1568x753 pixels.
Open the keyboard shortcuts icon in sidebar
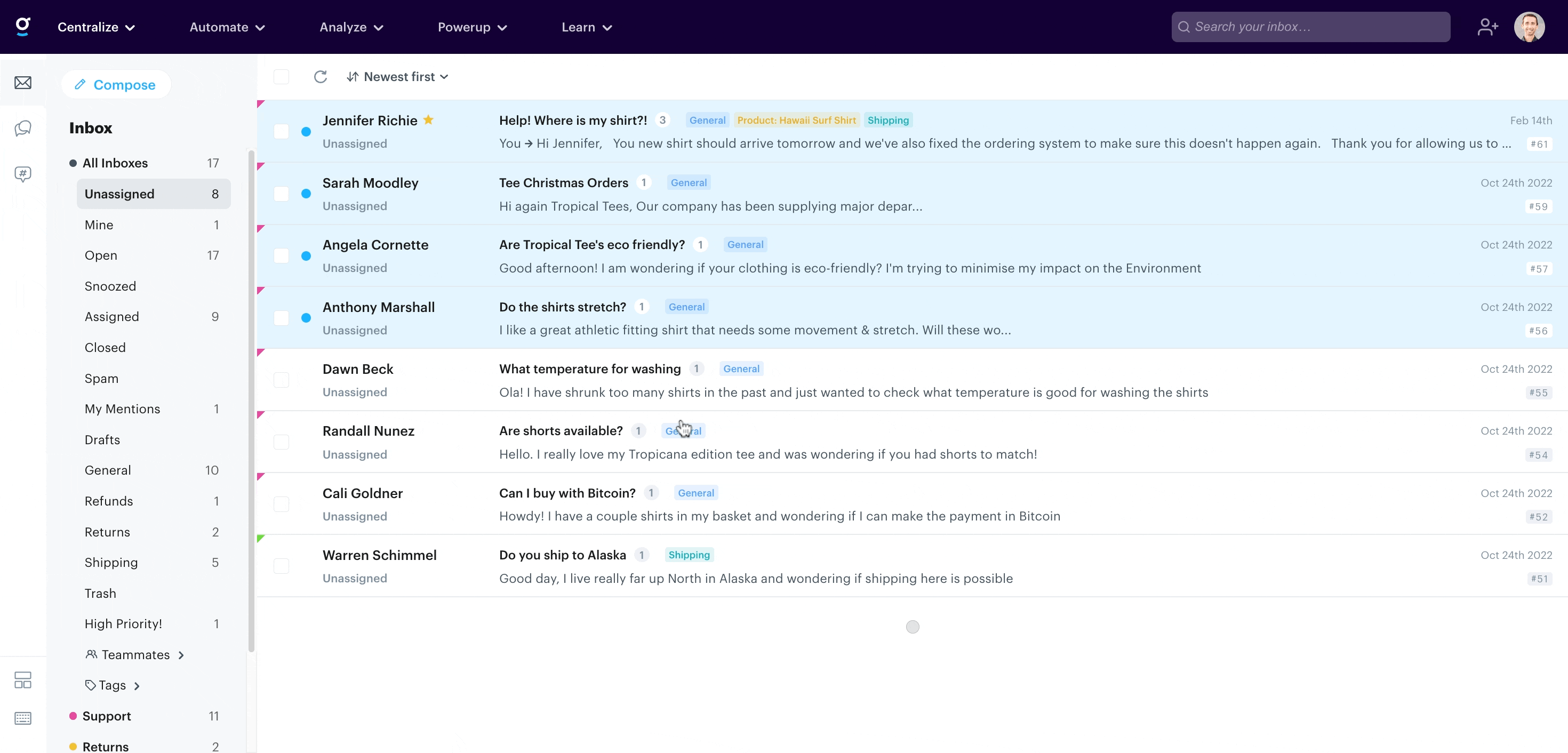tap(22, 718)
